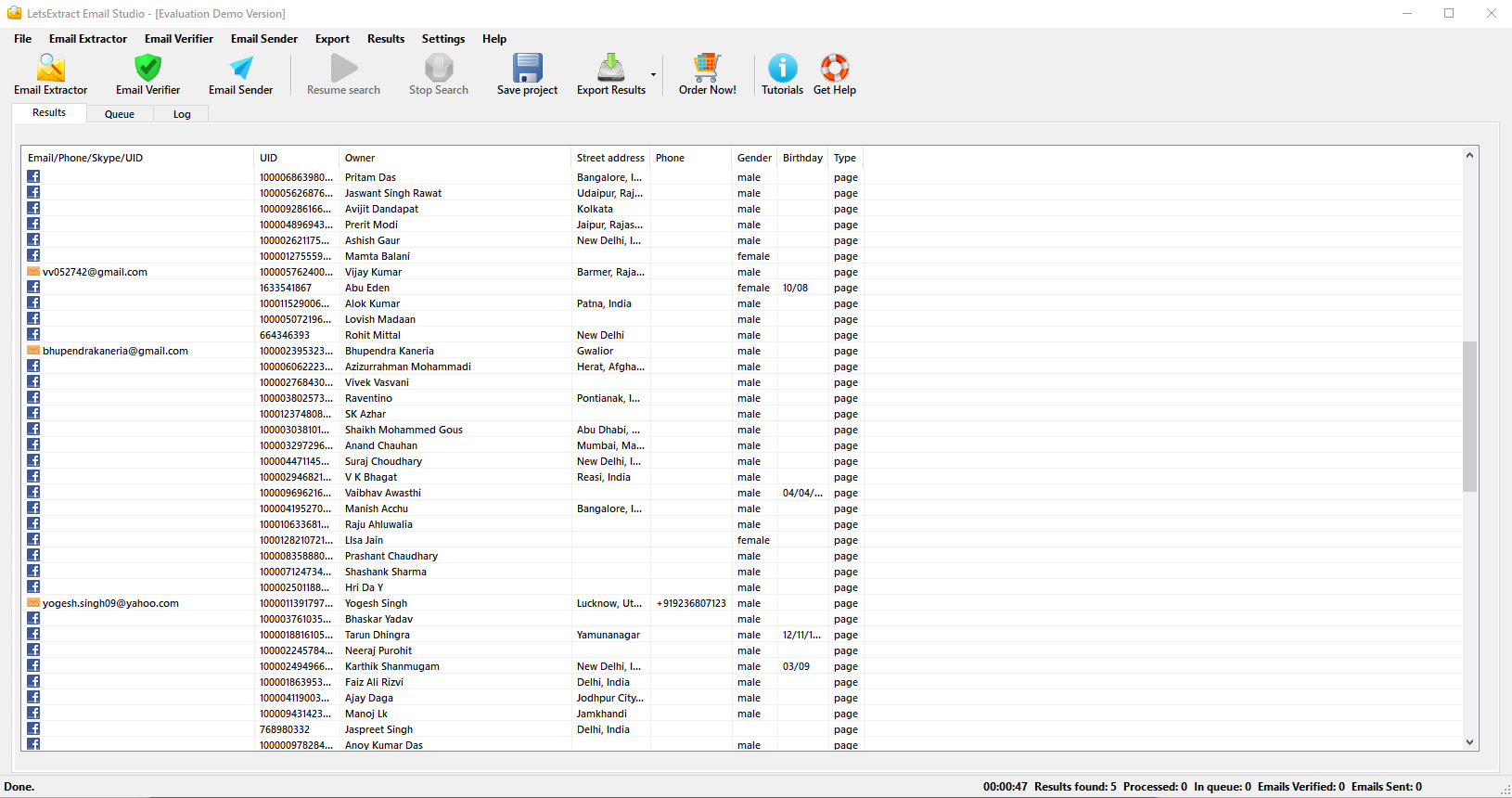Open the Help menu
Viewport: 1512px width, 798px height.
pos(494,39)
